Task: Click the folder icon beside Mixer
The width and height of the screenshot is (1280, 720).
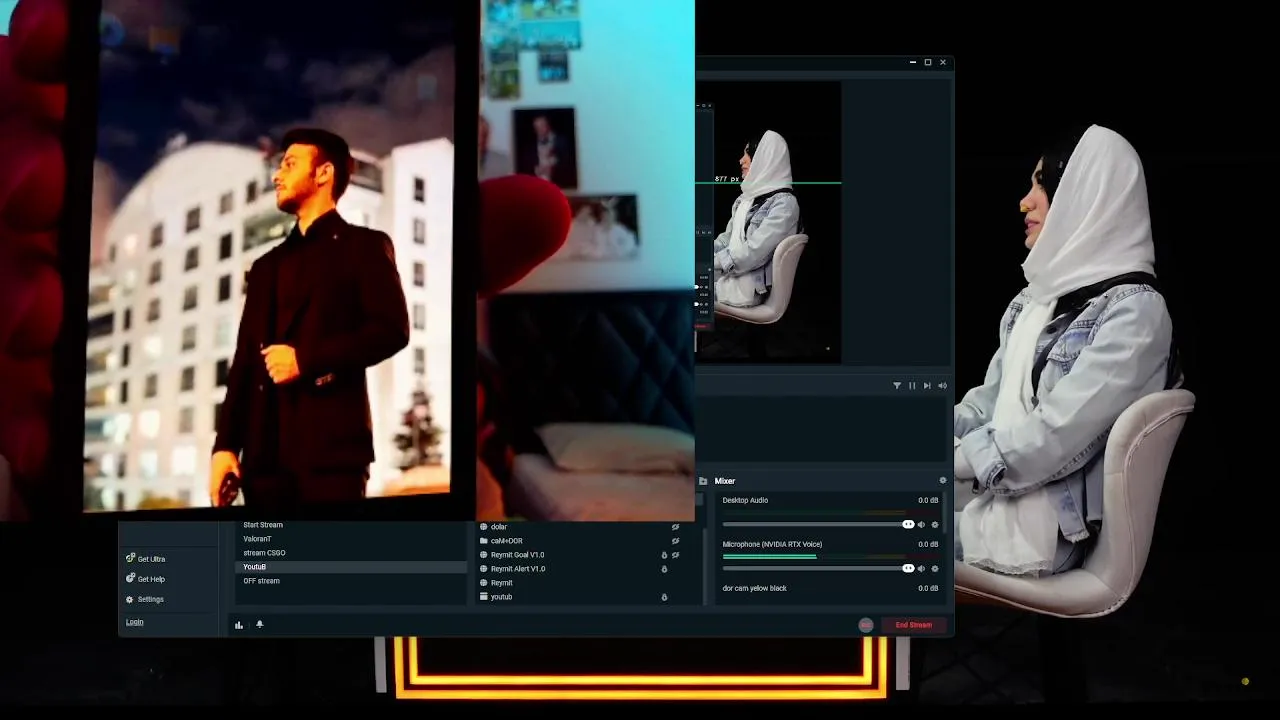Action: (x=703, y=481)
